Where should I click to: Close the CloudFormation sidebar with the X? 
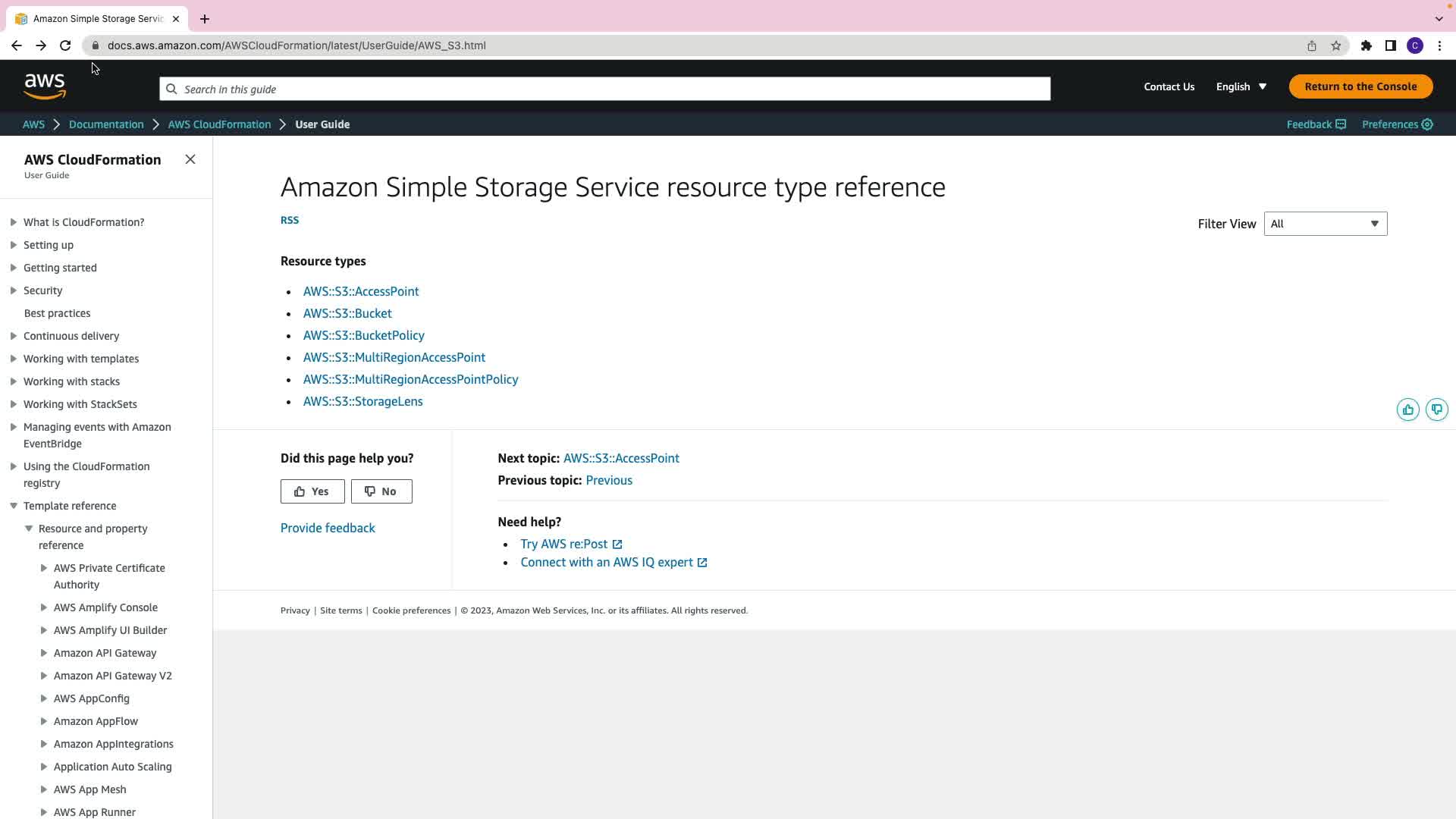click(190, 159)
